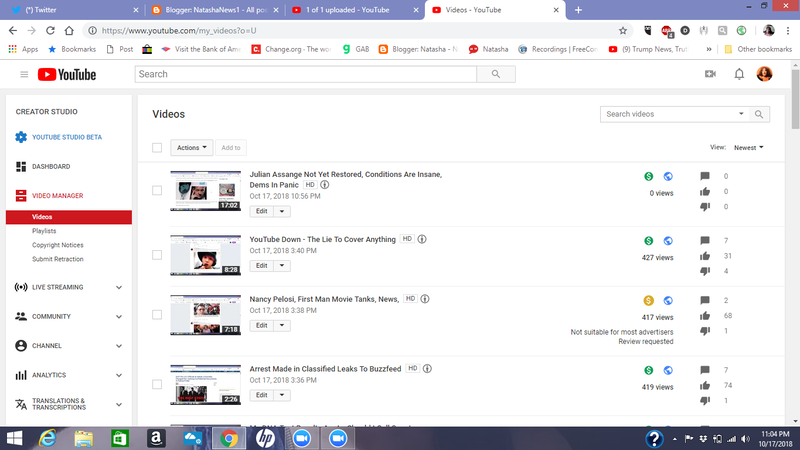Click info icon next to YouTube Down video
800x450 pixels.
tap(422, 240)
